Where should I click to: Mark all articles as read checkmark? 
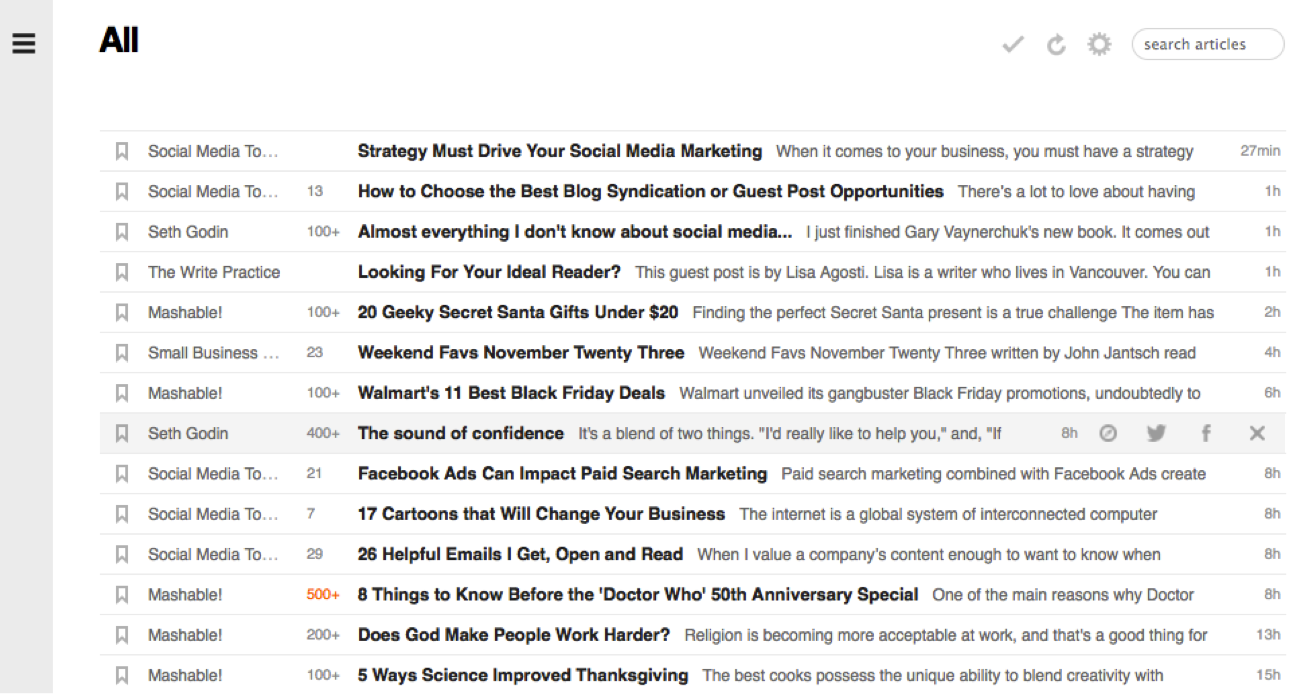click(x=1013, y=45)
